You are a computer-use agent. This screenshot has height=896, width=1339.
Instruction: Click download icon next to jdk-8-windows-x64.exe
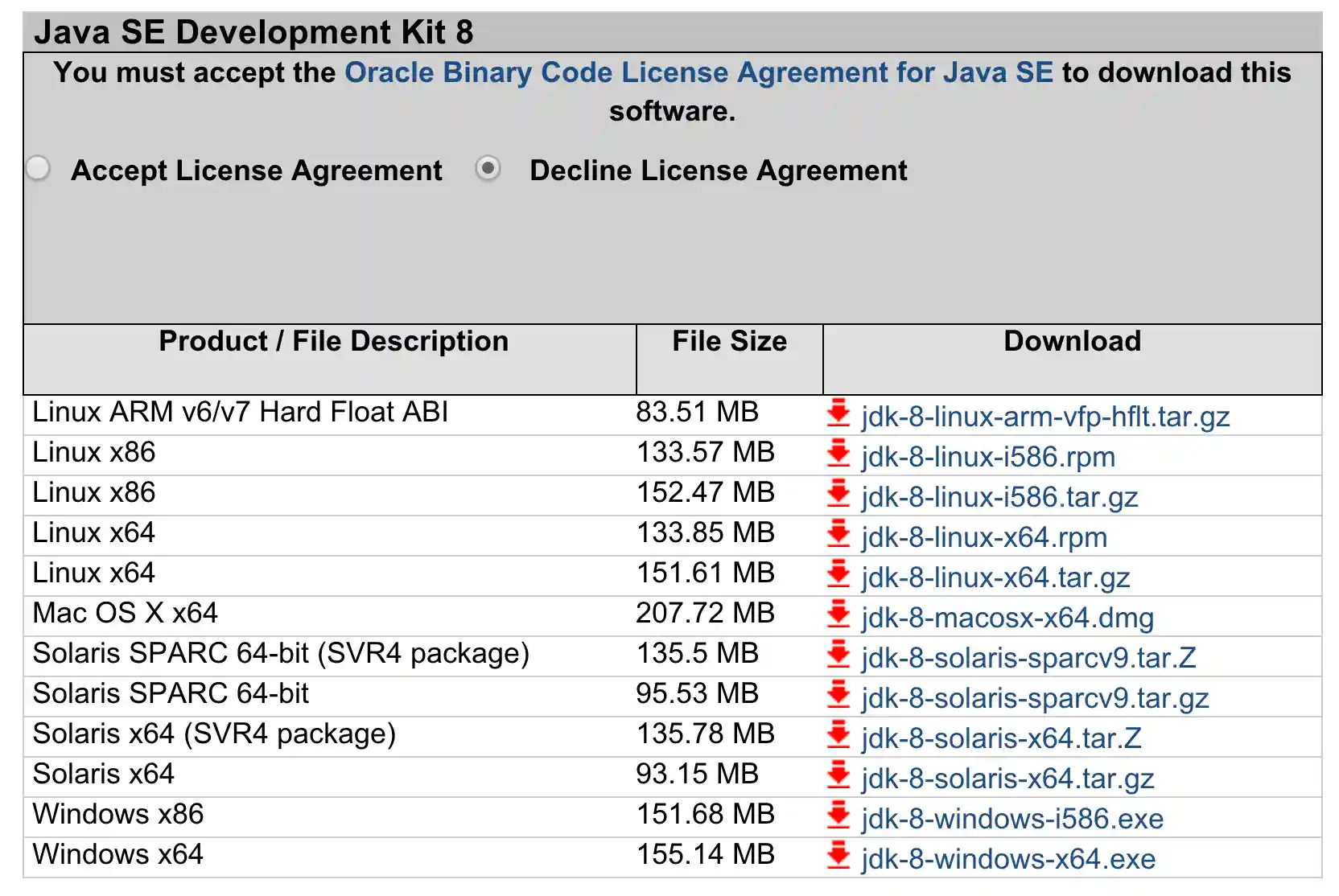coord(838,857)
